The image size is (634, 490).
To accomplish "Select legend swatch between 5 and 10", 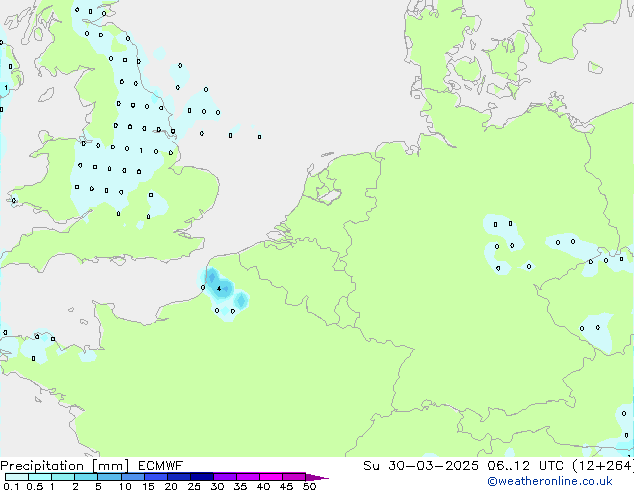I will pyautogui.click(x=111, y=478).
